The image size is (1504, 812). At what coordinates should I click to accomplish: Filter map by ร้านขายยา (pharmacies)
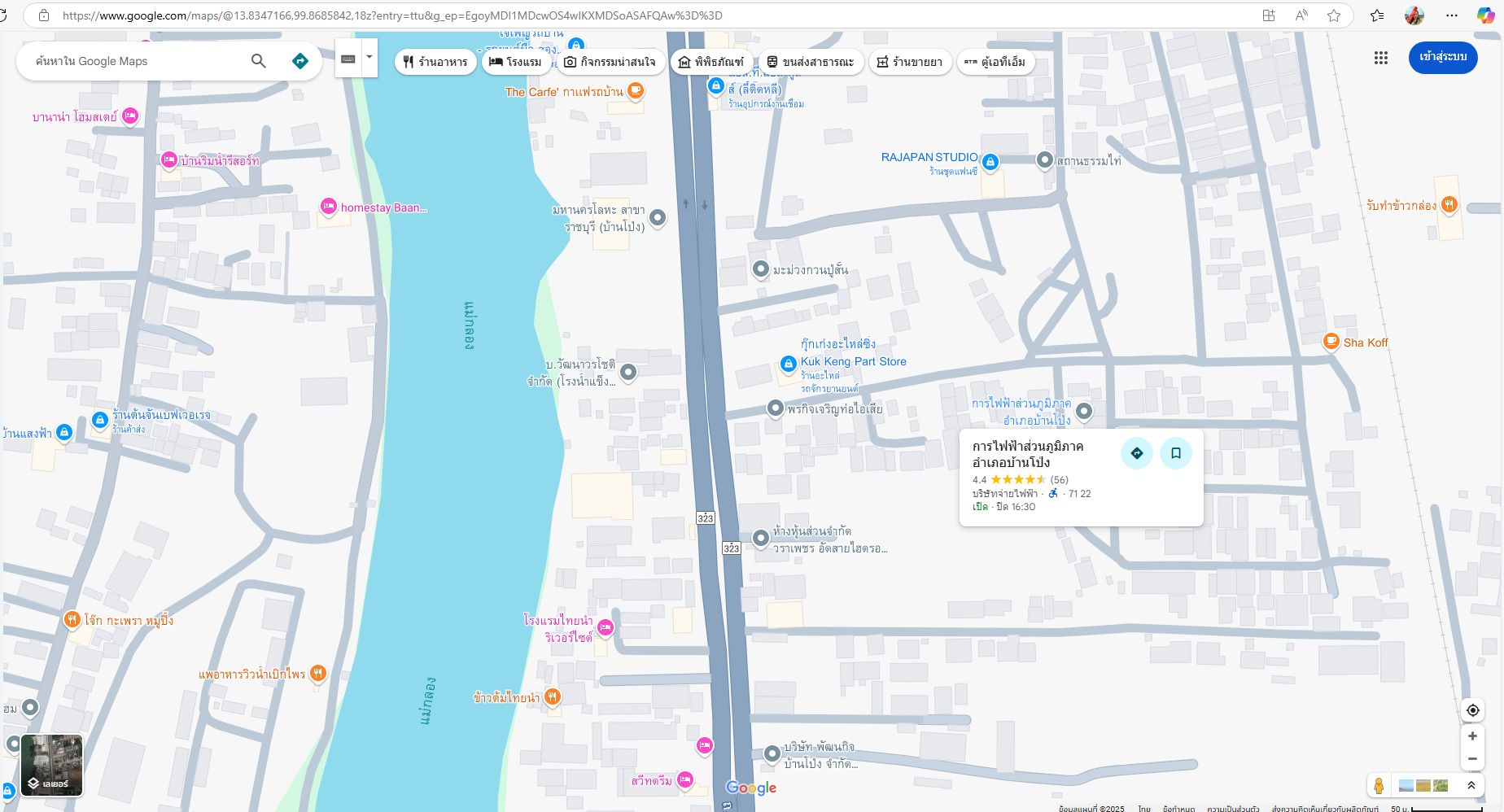point(910,62)
